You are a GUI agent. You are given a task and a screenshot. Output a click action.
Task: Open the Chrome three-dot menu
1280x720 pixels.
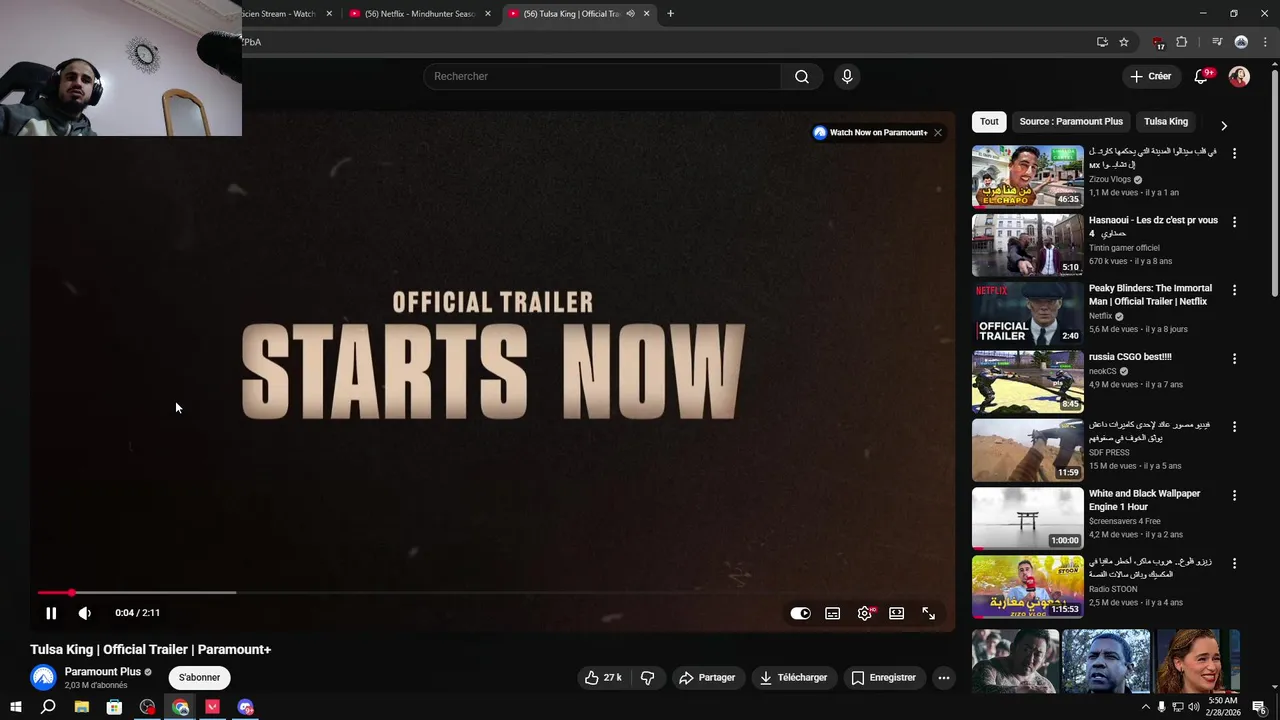(1265, 42)
